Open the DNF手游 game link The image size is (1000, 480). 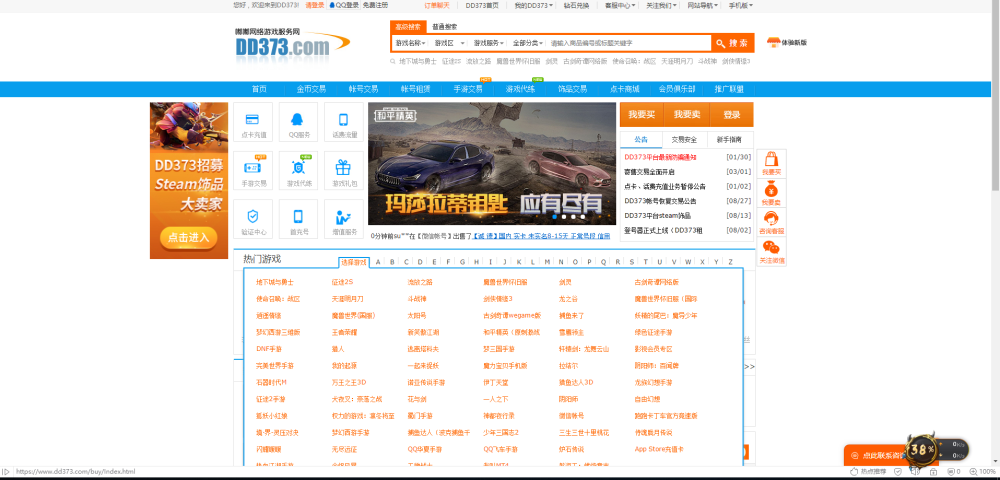(x=268, y=349)
